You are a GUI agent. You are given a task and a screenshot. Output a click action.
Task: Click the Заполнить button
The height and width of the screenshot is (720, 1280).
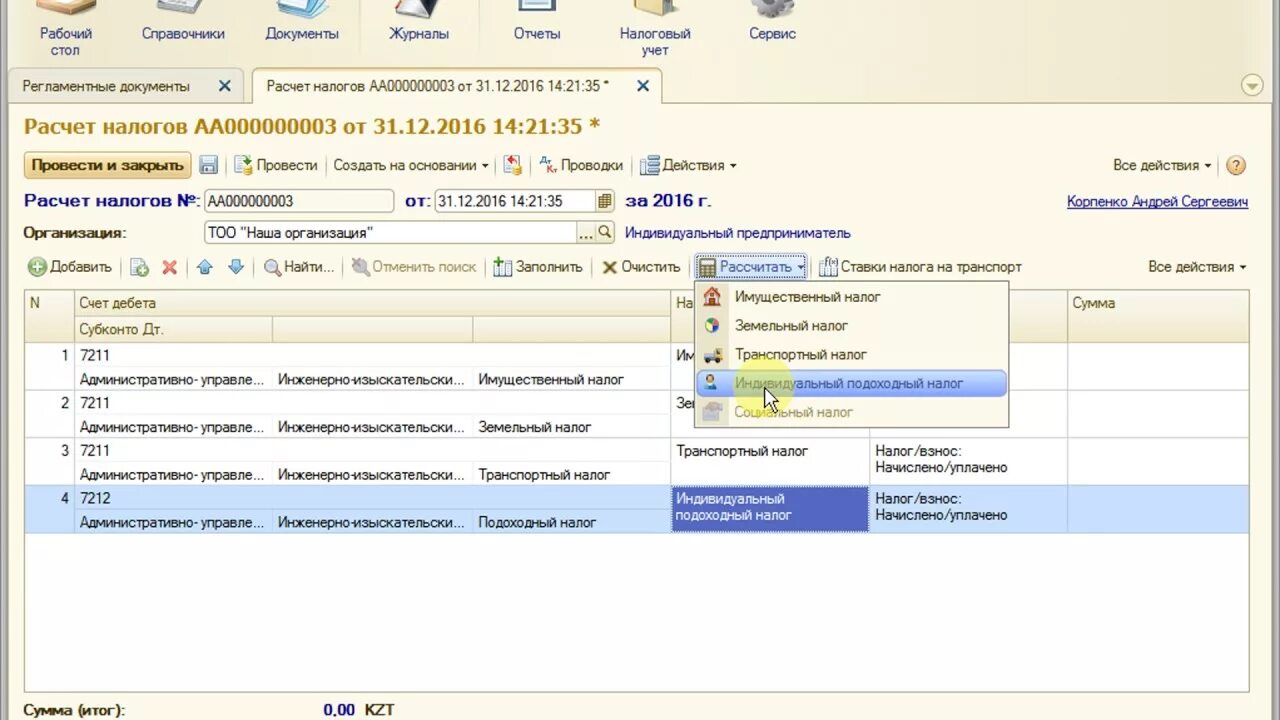(x=538, y=267)
